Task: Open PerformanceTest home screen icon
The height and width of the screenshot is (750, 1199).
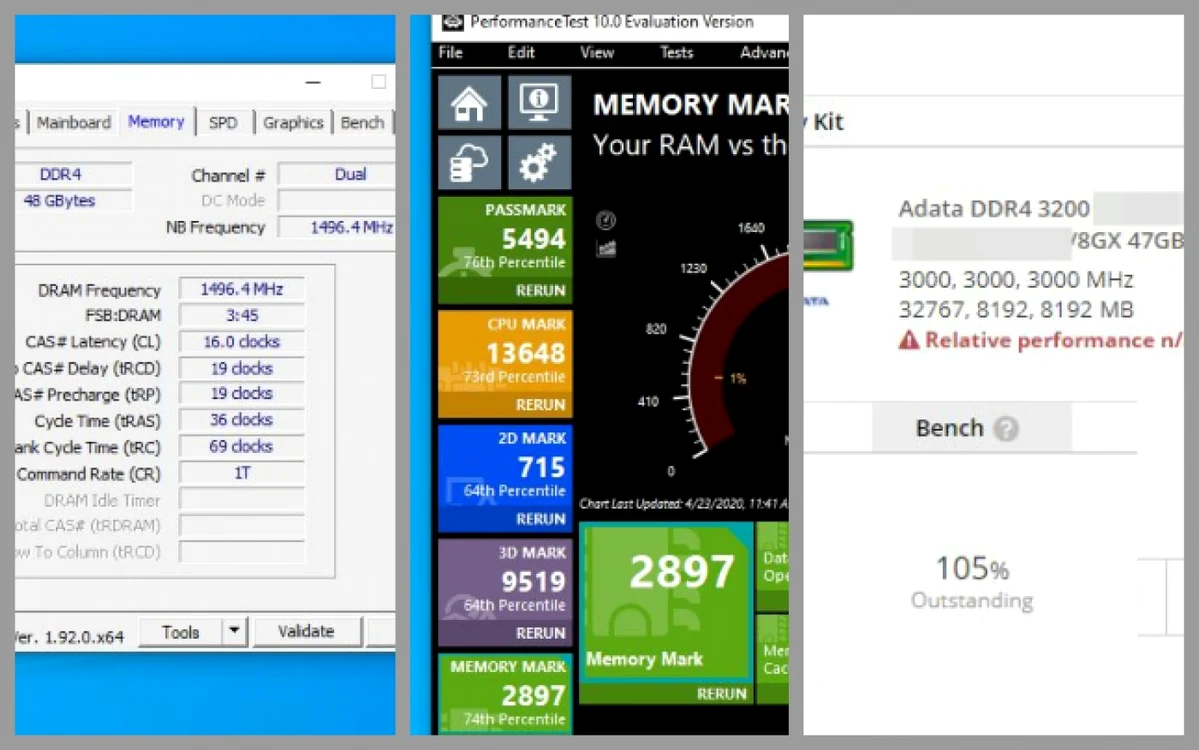Action: (470, 102)
